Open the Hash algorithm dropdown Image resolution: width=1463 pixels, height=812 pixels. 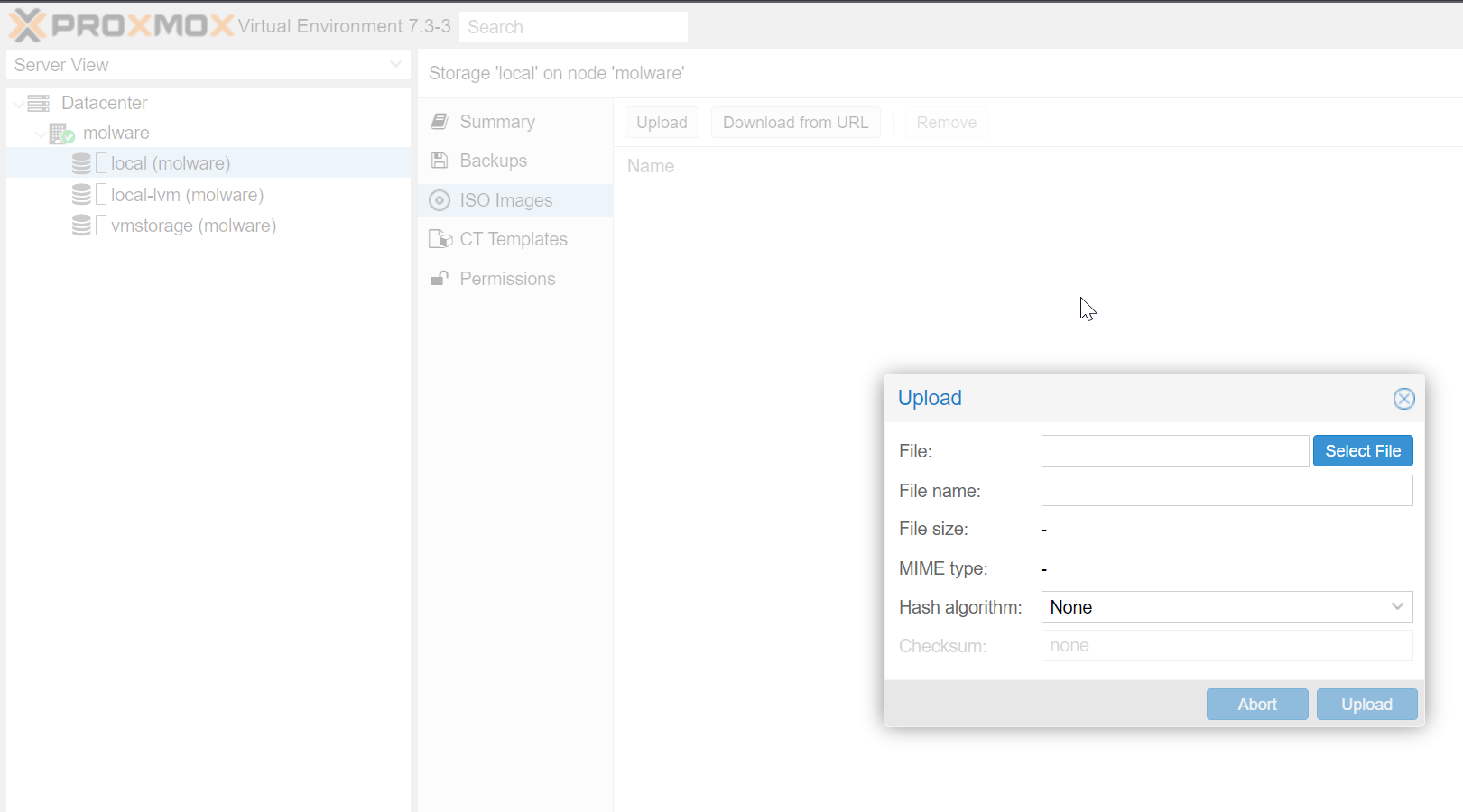coord(1397,607)
